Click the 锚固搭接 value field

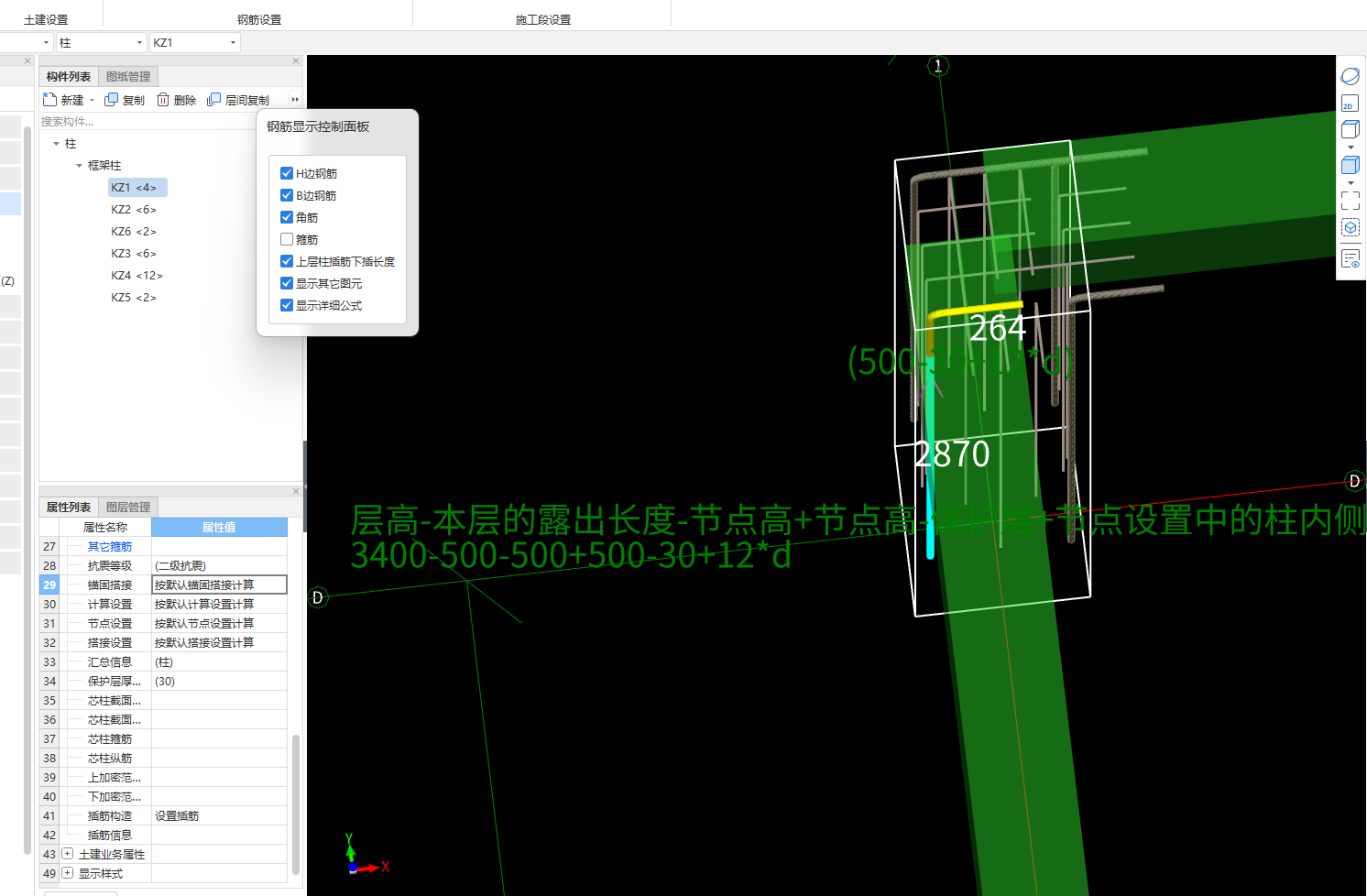(x=219, y=585)
